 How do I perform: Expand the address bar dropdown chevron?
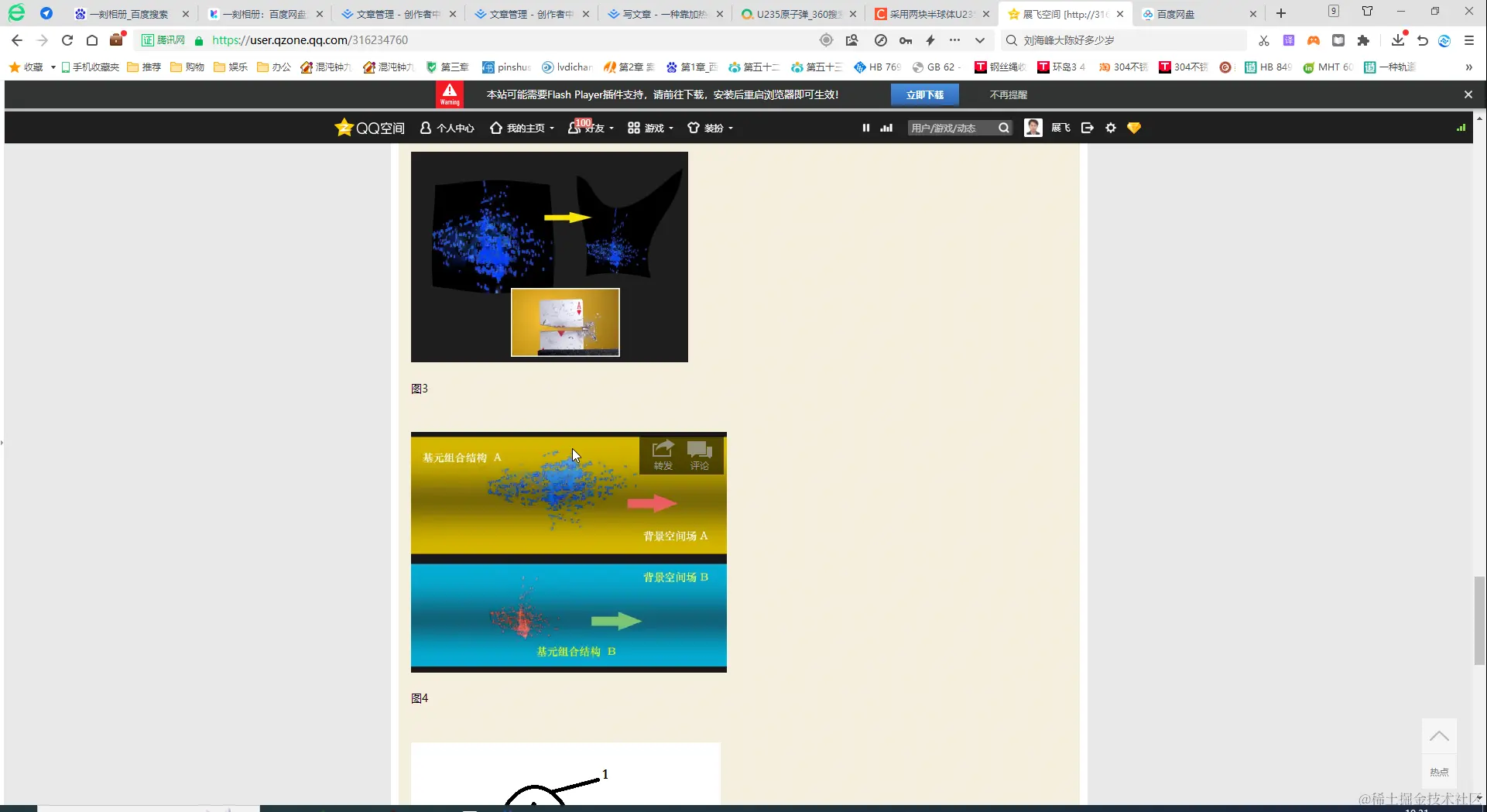[x=980, y=40]
